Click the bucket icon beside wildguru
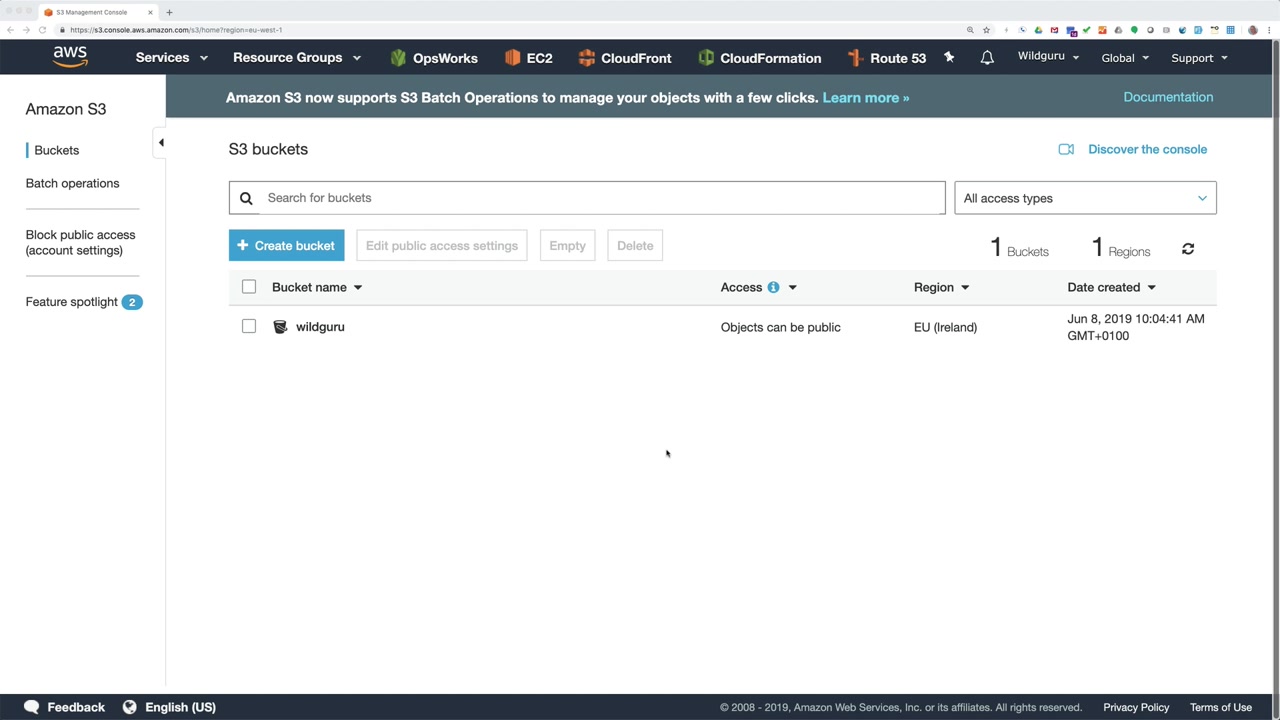This screenshot has width=1280, height=720. coord(280,327)
